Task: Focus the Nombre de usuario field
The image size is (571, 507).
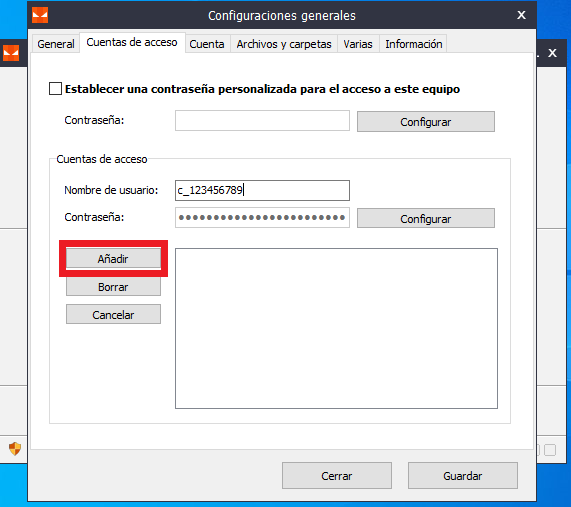Action: click(262, 190)
